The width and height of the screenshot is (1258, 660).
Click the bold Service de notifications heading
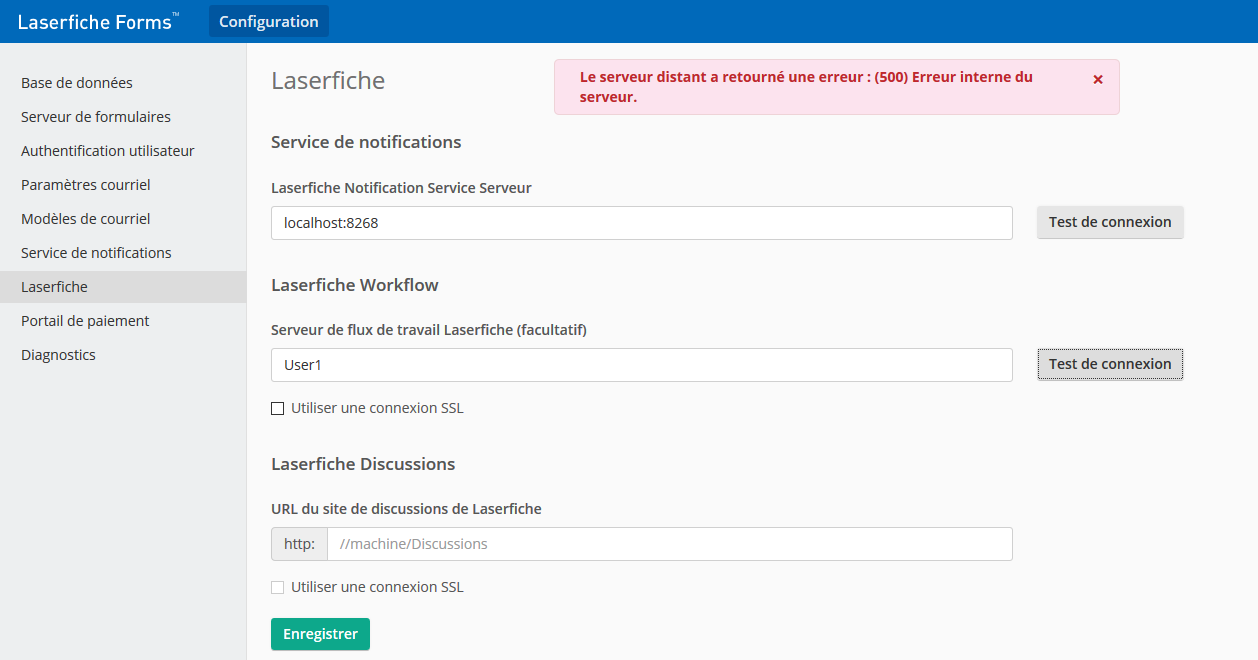[x=366, y=142]
